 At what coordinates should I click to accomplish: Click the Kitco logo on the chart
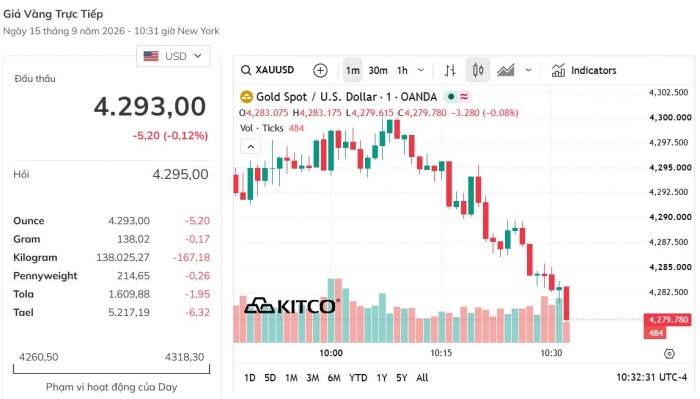[x=292, y=306]
